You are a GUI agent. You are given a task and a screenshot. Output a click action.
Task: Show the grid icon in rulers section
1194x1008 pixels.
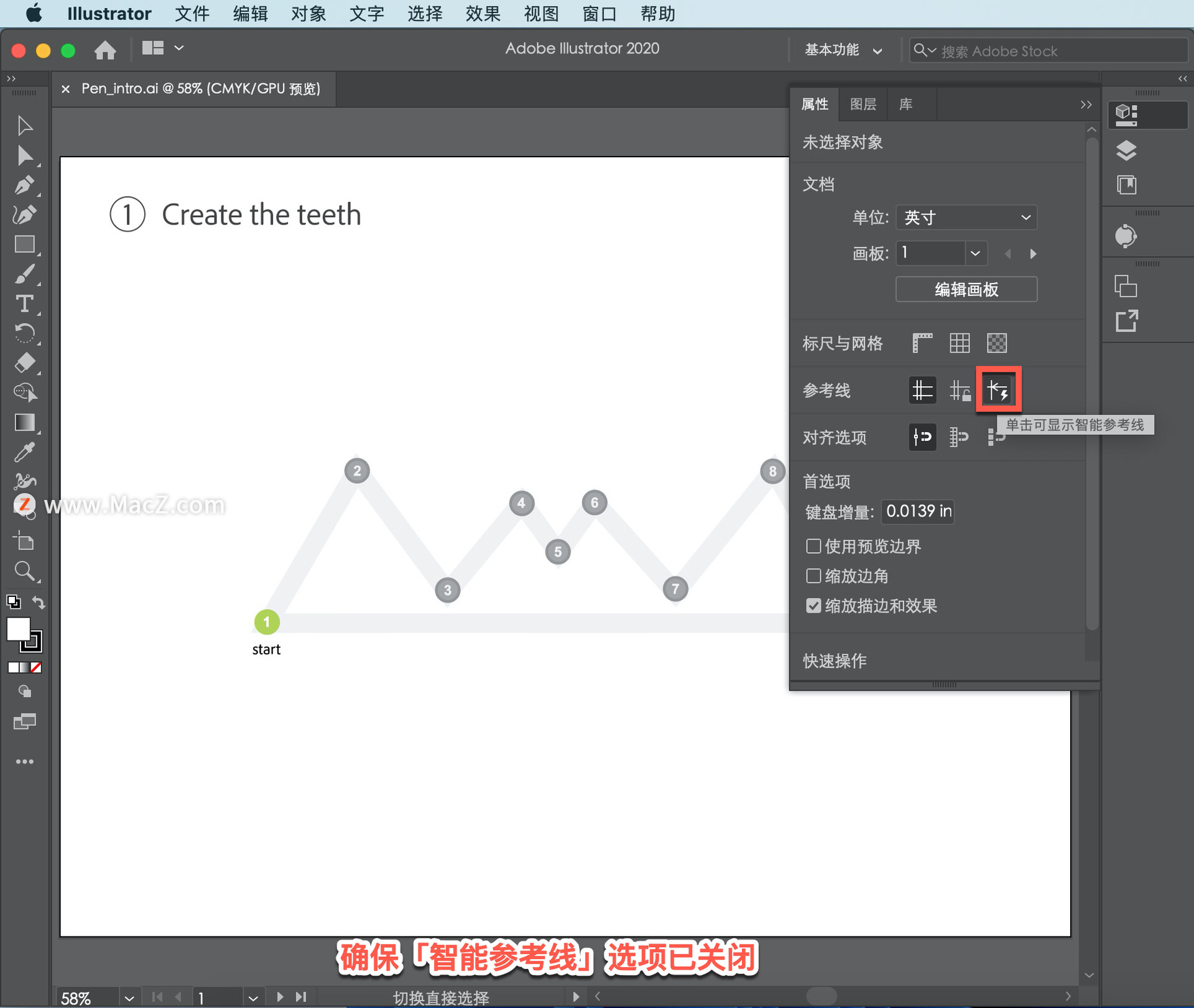959,343
